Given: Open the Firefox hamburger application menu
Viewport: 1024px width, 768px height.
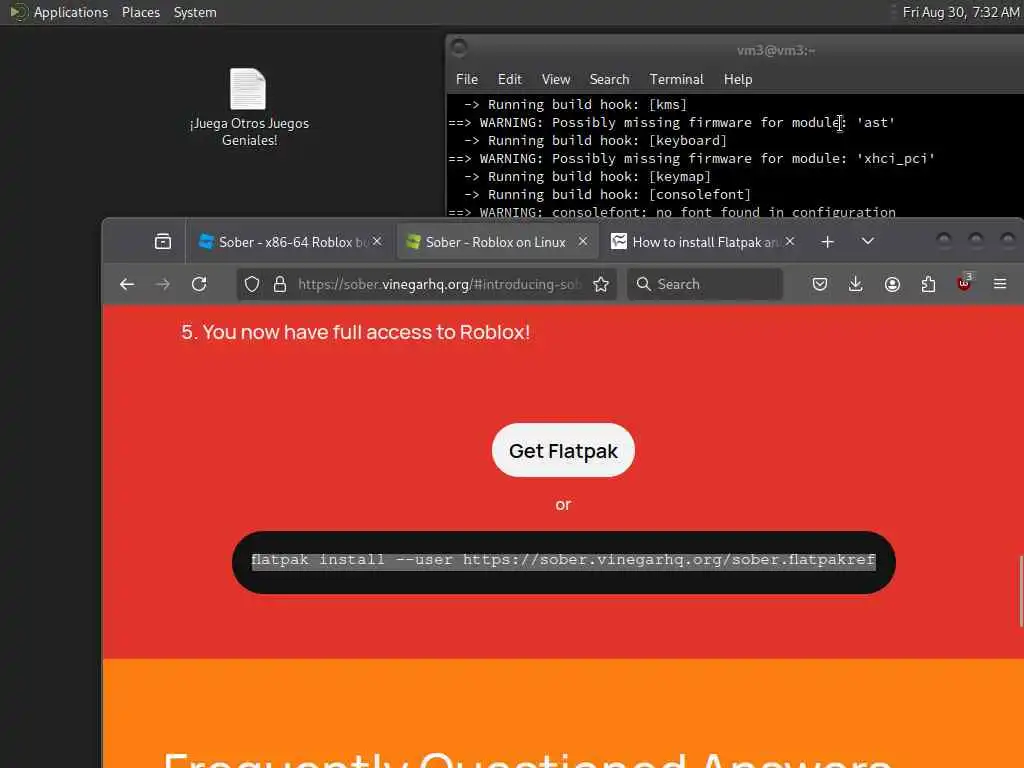Looking at the screenshot, I should click(x=1000, y=284).
